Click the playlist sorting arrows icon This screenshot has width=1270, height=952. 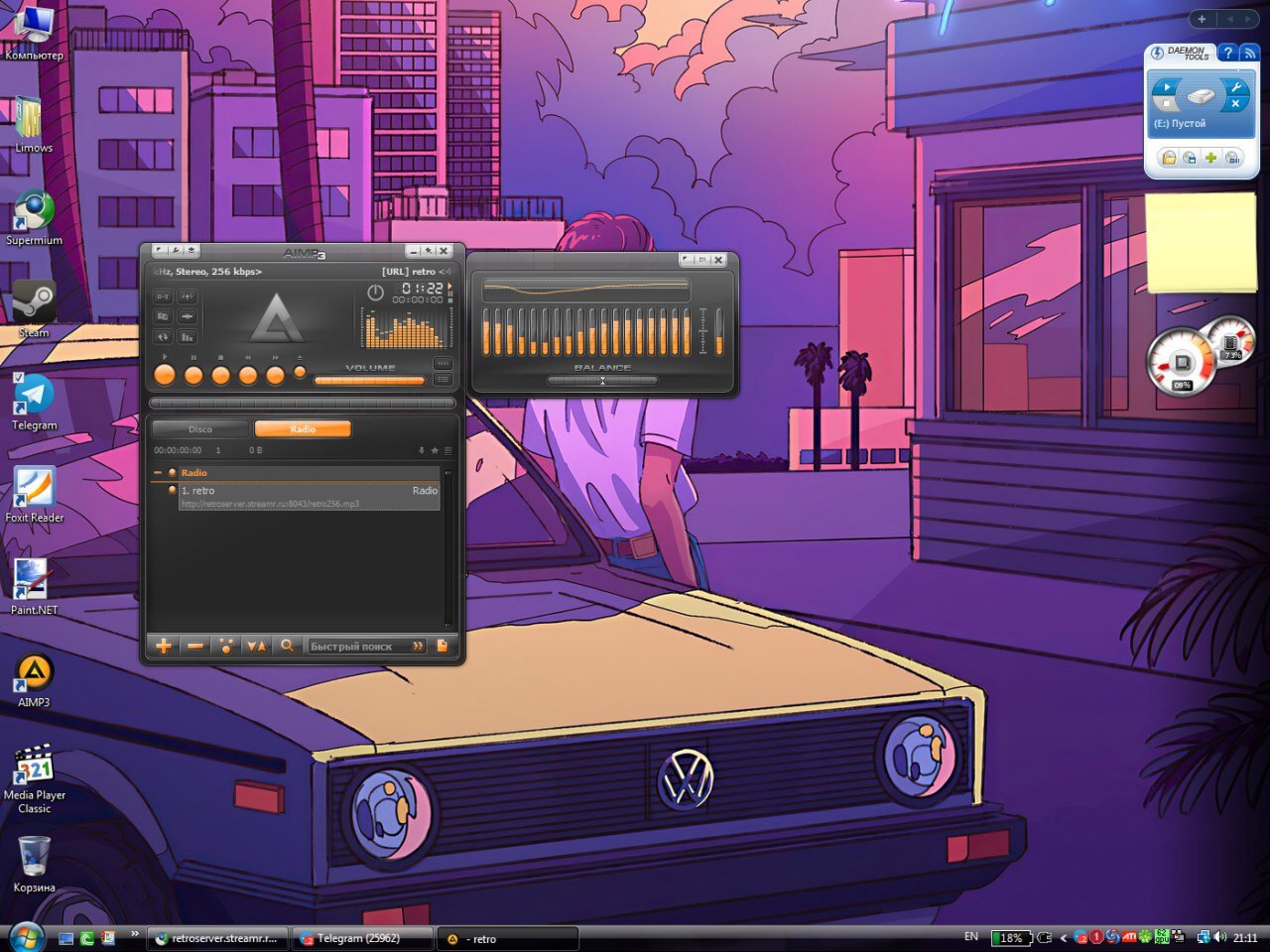(256, 646)
